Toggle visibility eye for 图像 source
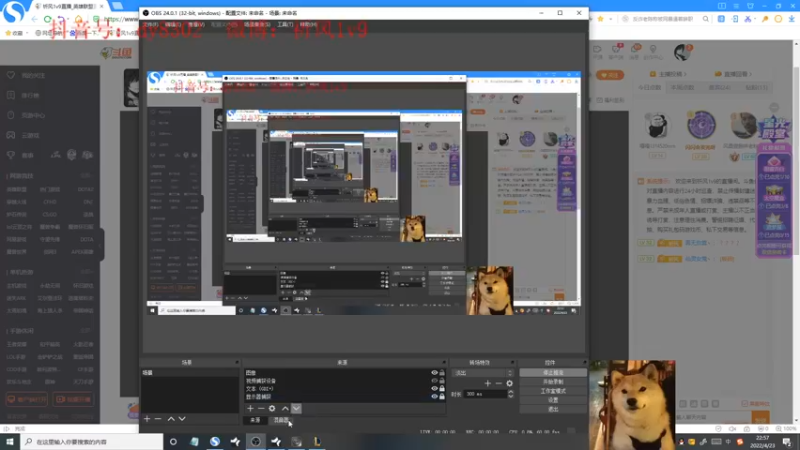The image size is (800, 450). 434,373
